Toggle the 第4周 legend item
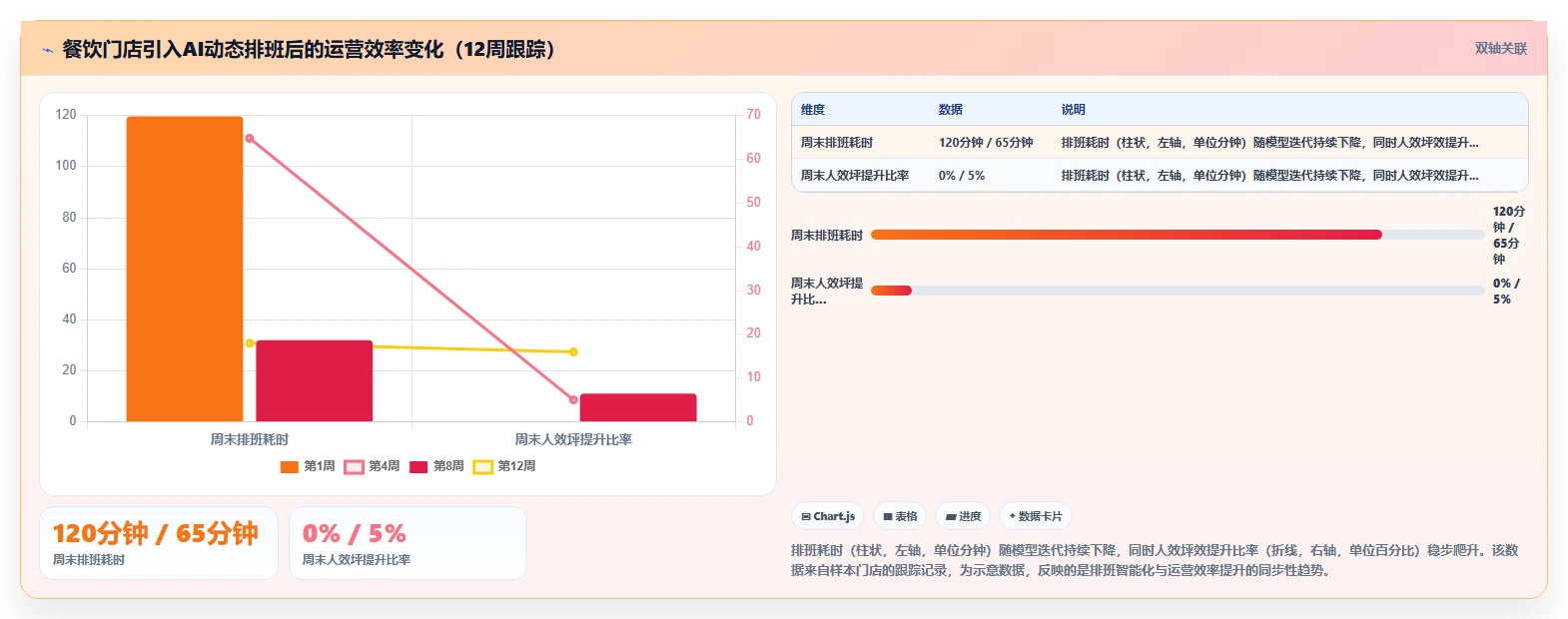This screenshot has width=1568, height=619. (372, 466)
